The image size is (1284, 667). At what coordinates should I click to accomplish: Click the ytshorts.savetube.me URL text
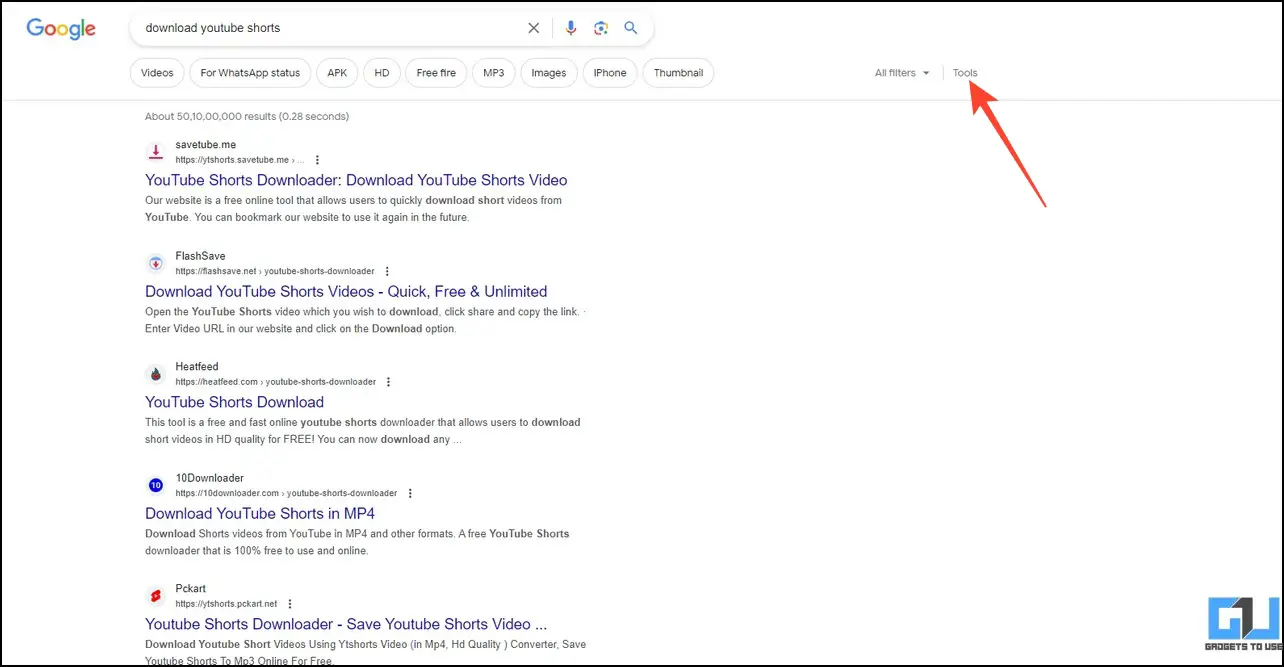tap(239, 160)
